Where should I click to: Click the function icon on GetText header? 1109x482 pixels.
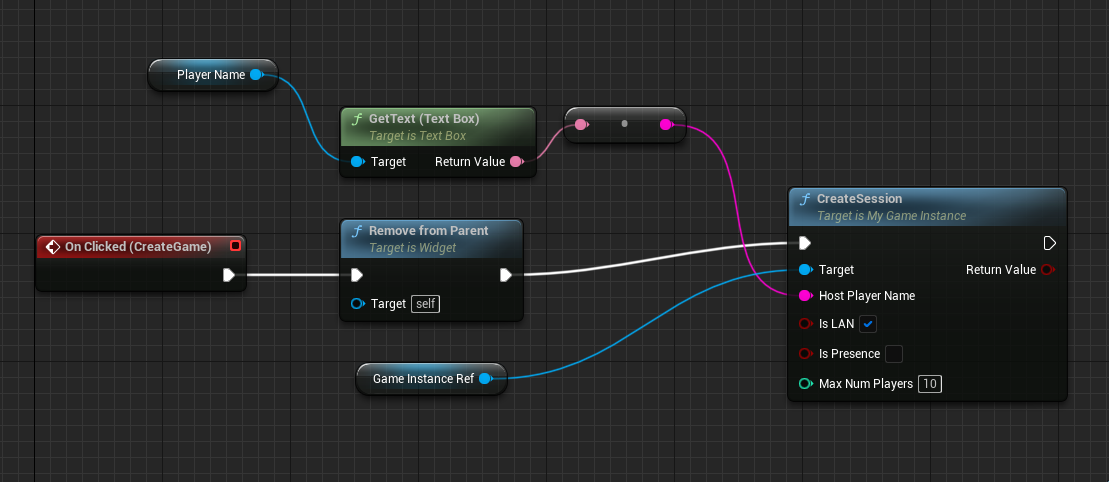pyautogui.click(x=357, y=120)
